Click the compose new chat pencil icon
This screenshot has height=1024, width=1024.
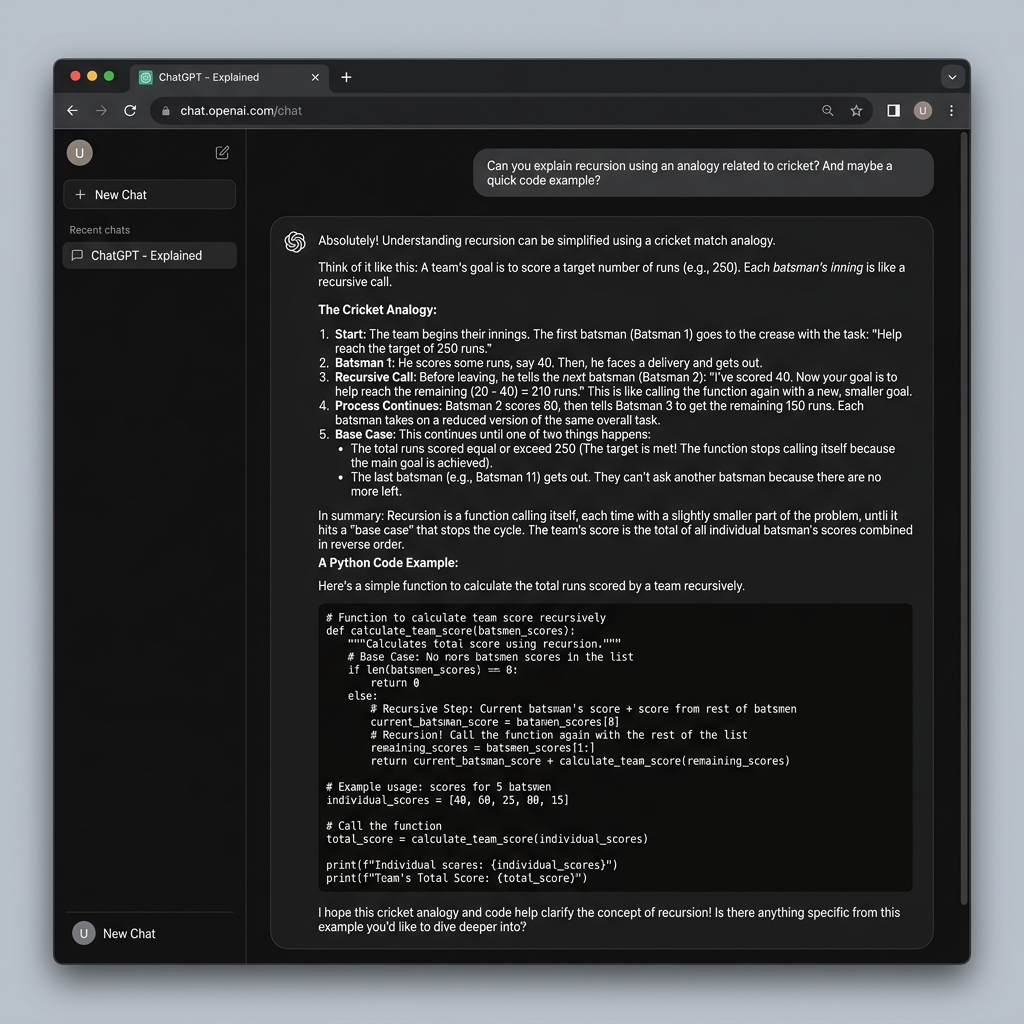[222, 153]
